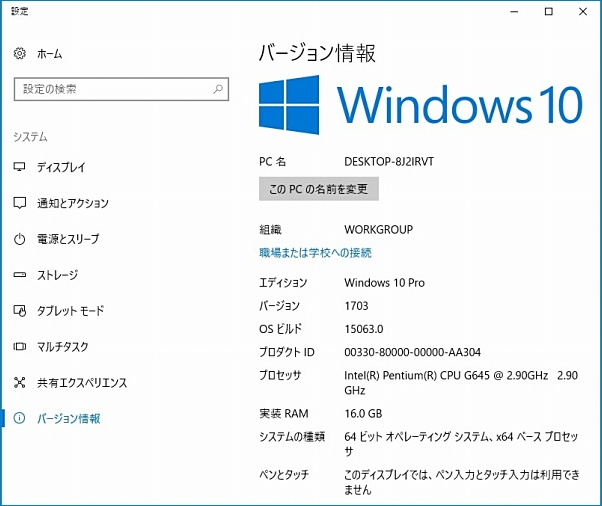Screen dimensions: 602x506
Task: Open マルチタスク settings
Action: pos(63,347)
